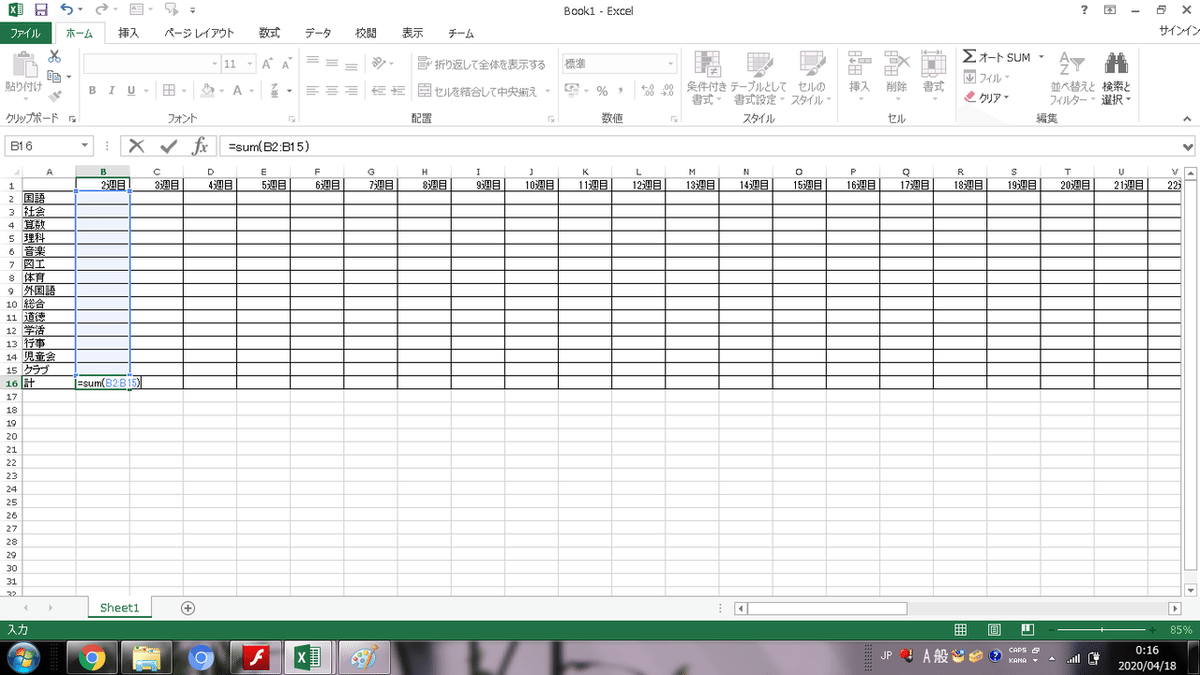The width and height of the screenshot is (1200, 675).
Task: Click the zoom percentage 85%
Action: (x=1182, y=630)
